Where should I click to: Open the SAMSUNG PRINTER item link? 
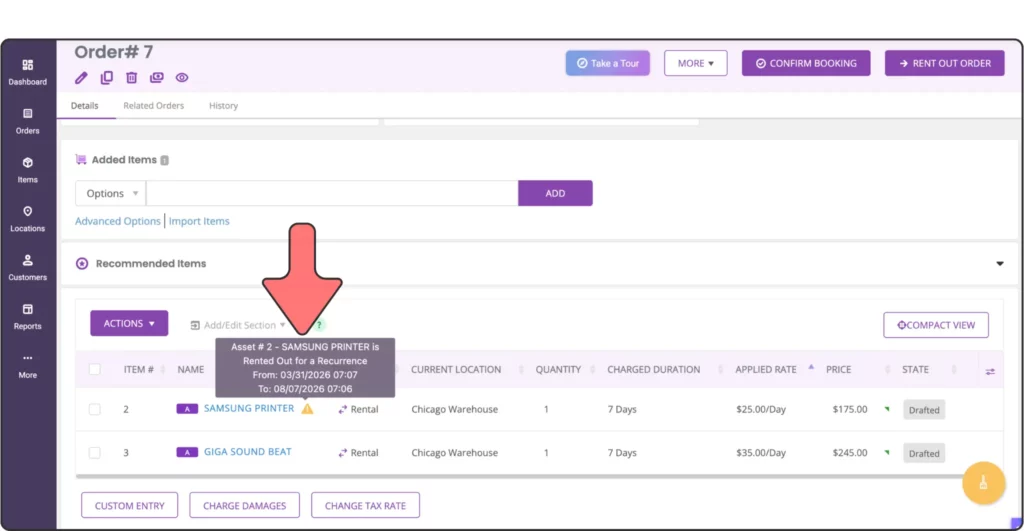click(249, 408)
